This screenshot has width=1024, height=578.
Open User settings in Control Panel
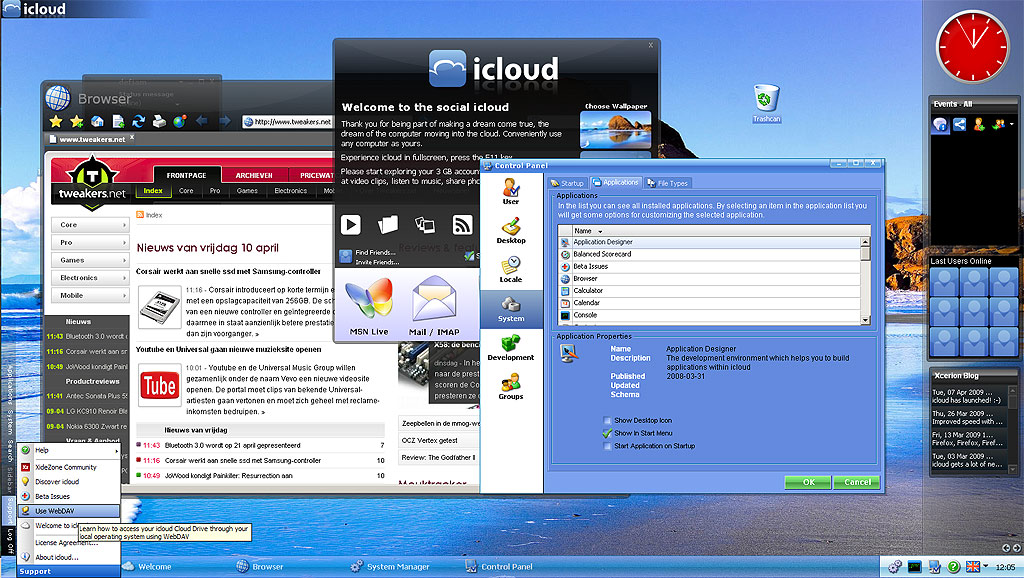(511, 190)
